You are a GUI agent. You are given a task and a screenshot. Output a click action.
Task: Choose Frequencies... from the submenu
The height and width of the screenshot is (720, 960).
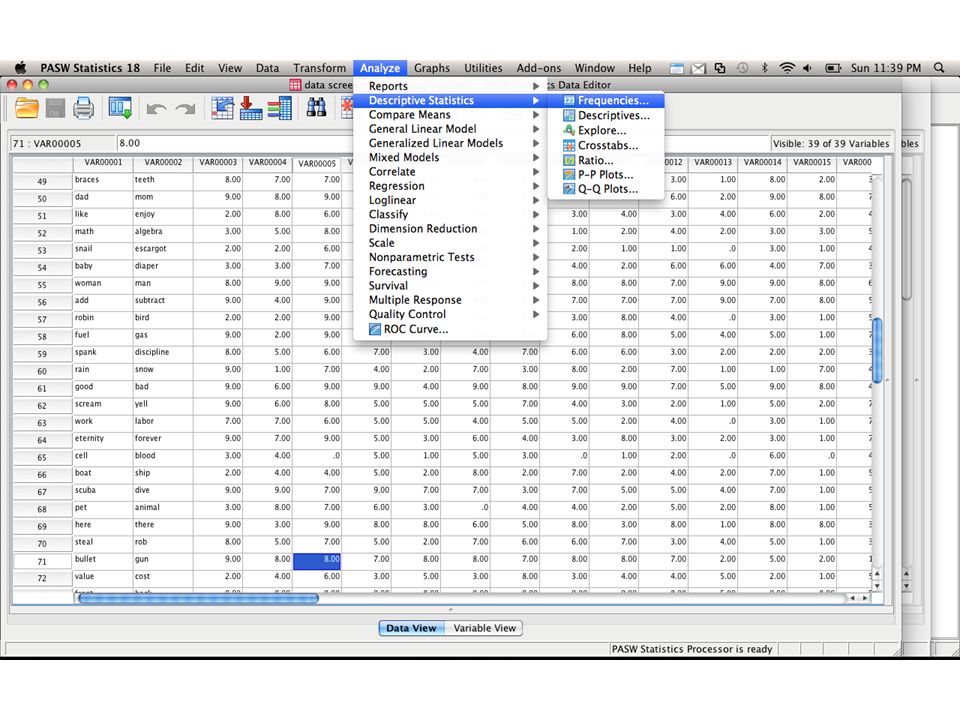[x=606, y=100]
